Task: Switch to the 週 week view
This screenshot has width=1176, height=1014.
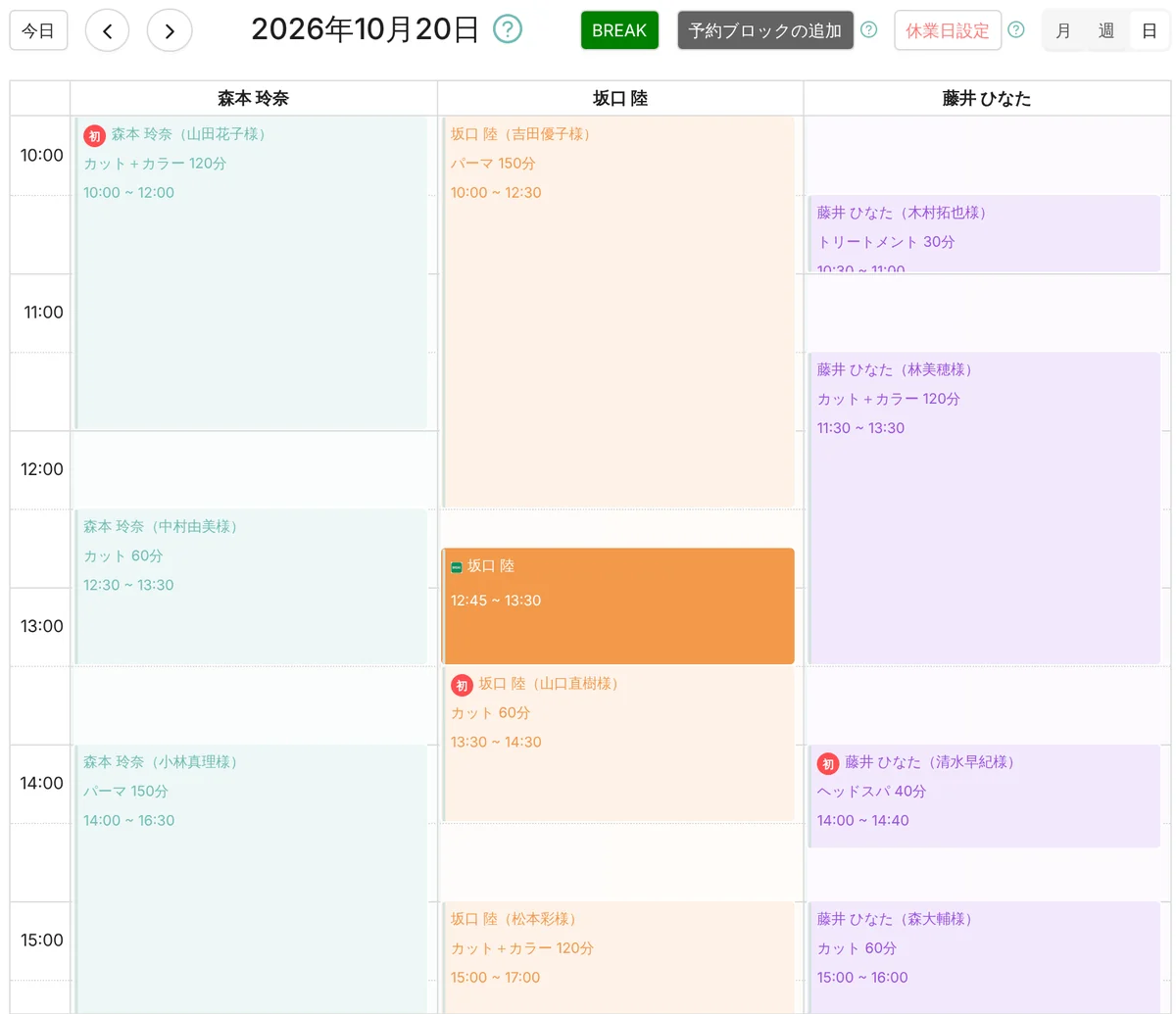Action: pos(1106,30)
